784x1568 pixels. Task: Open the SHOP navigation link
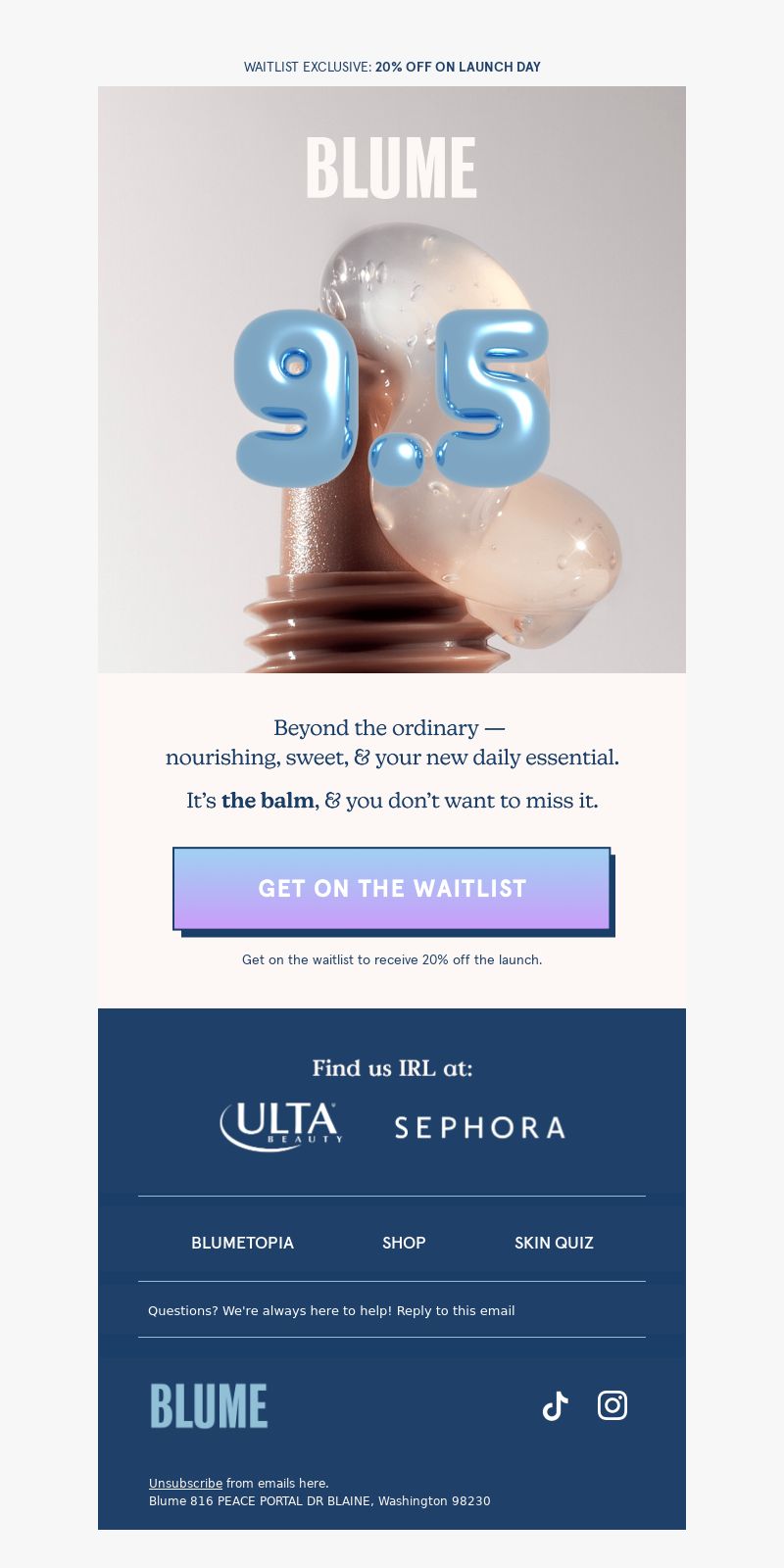(x=404, y=1243)
